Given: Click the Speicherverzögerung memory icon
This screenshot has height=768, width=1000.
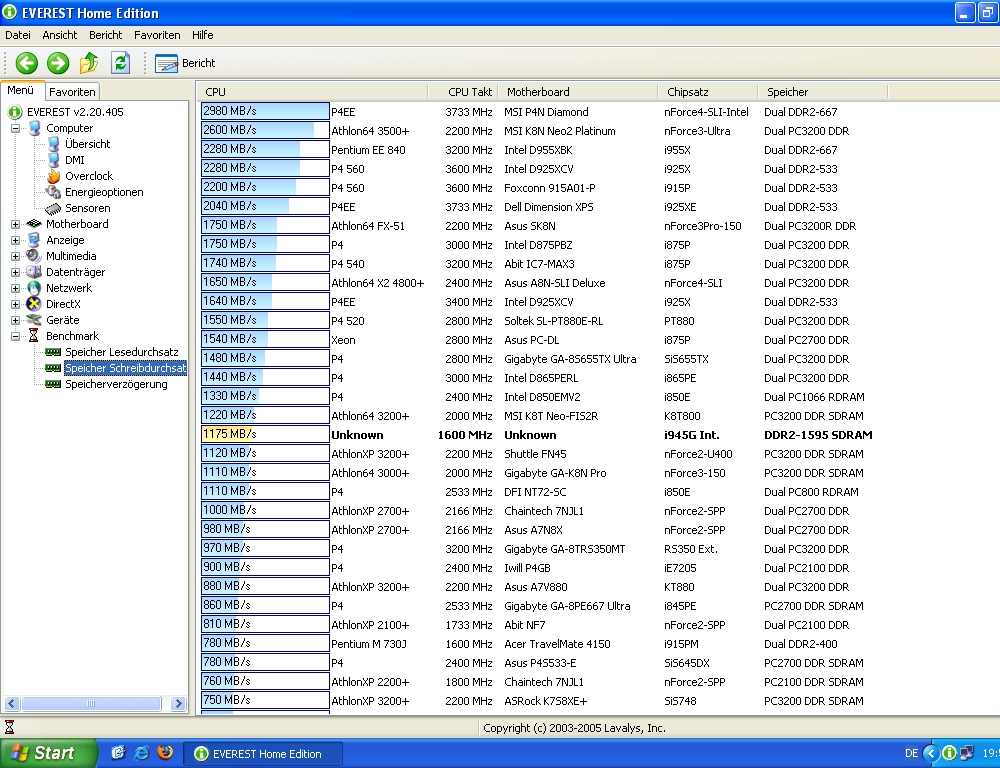Looking at the screenshot, I should [54, 384].
